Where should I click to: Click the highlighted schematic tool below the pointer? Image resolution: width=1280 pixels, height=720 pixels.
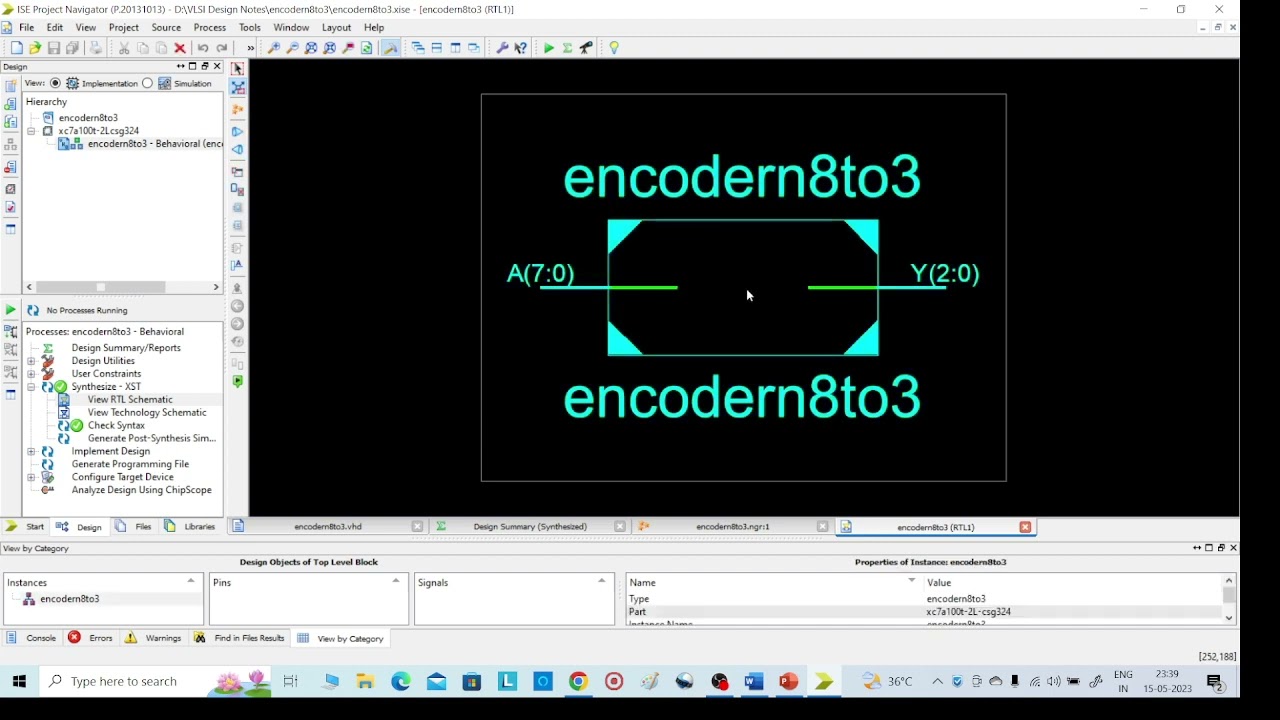(x=238, y=88)
